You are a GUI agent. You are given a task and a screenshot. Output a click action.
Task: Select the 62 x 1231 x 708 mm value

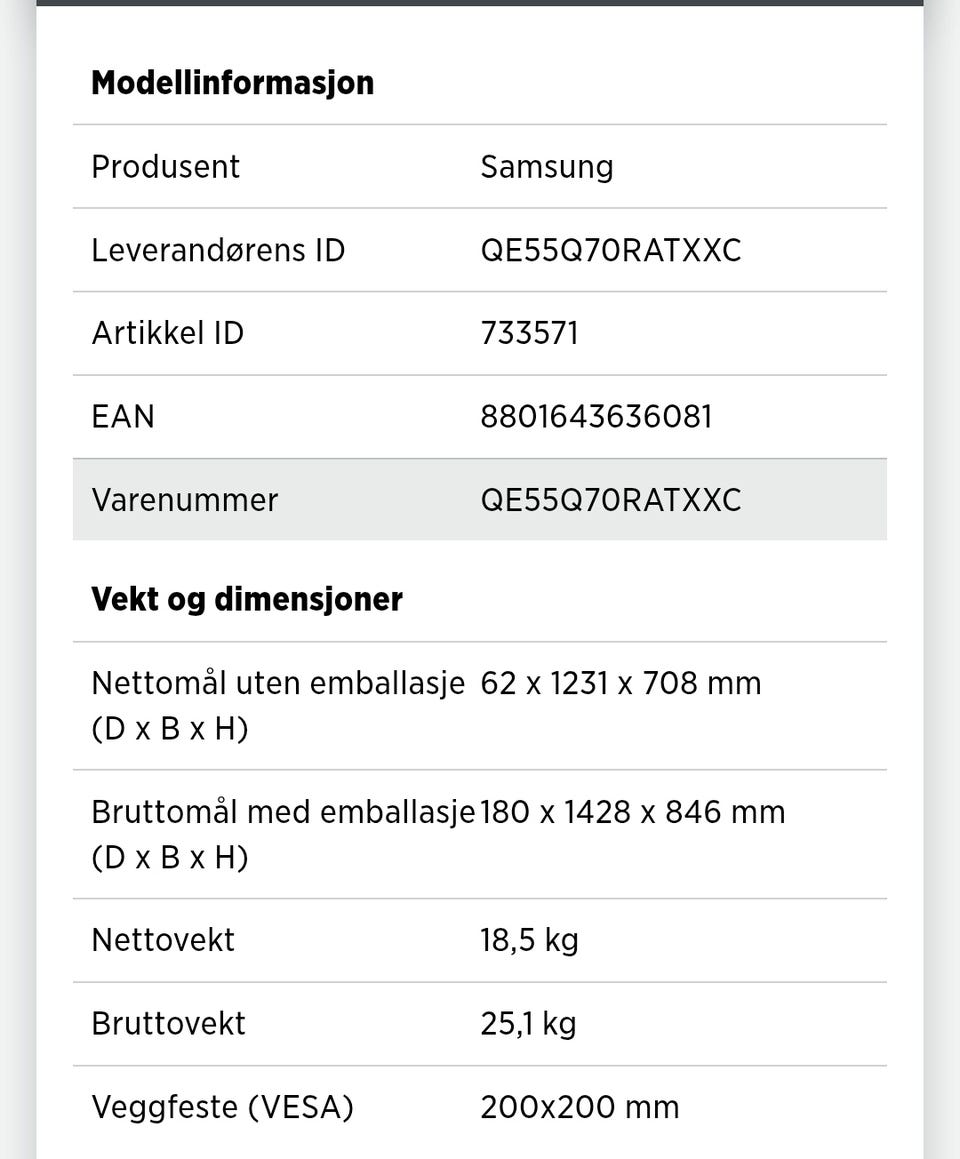[620, 684]
